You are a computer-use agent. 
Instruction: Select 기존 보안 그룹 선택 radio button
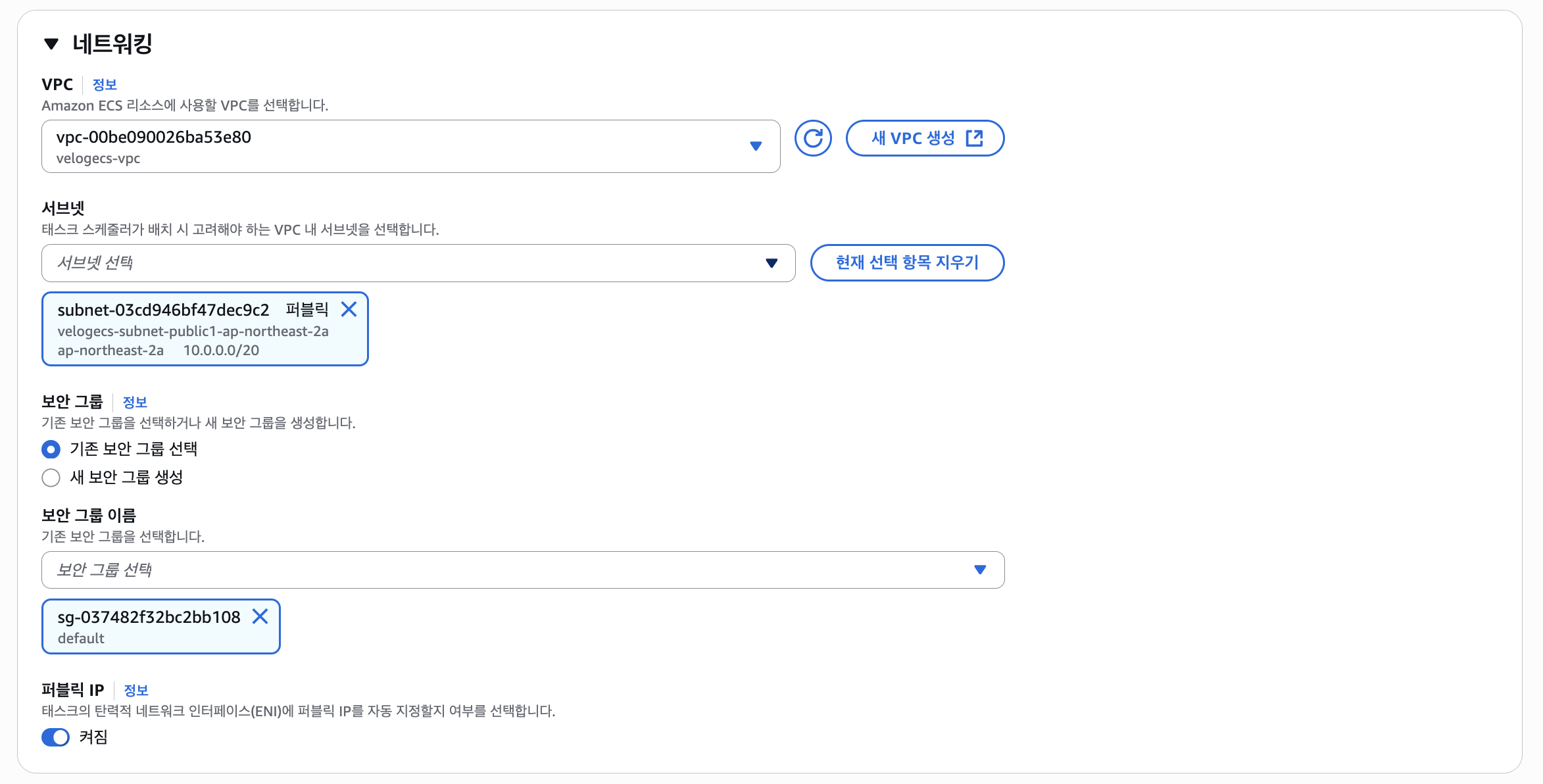[51, 449]
